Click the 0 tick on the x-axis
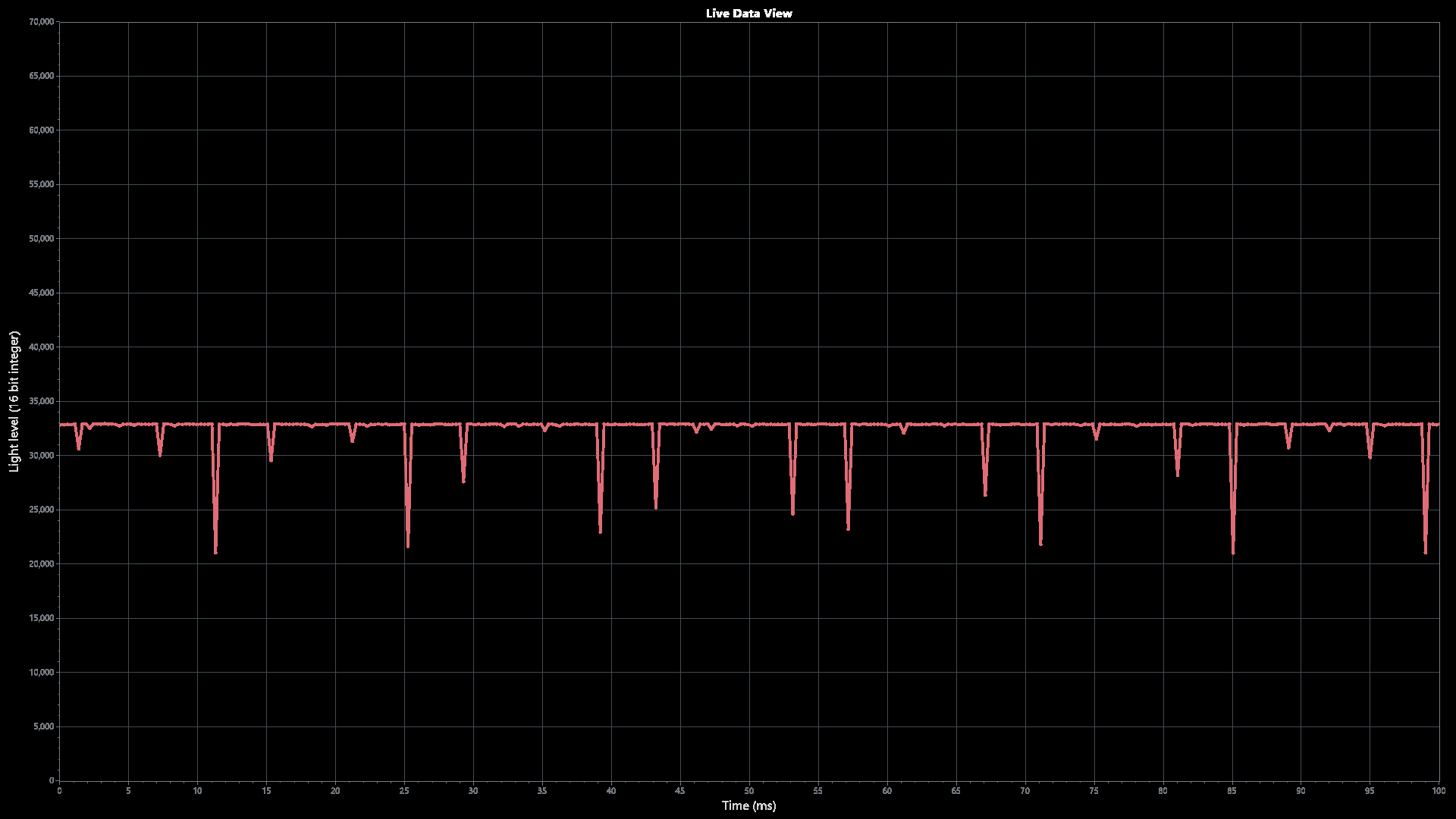1456x819 pixels. [59, 791]
